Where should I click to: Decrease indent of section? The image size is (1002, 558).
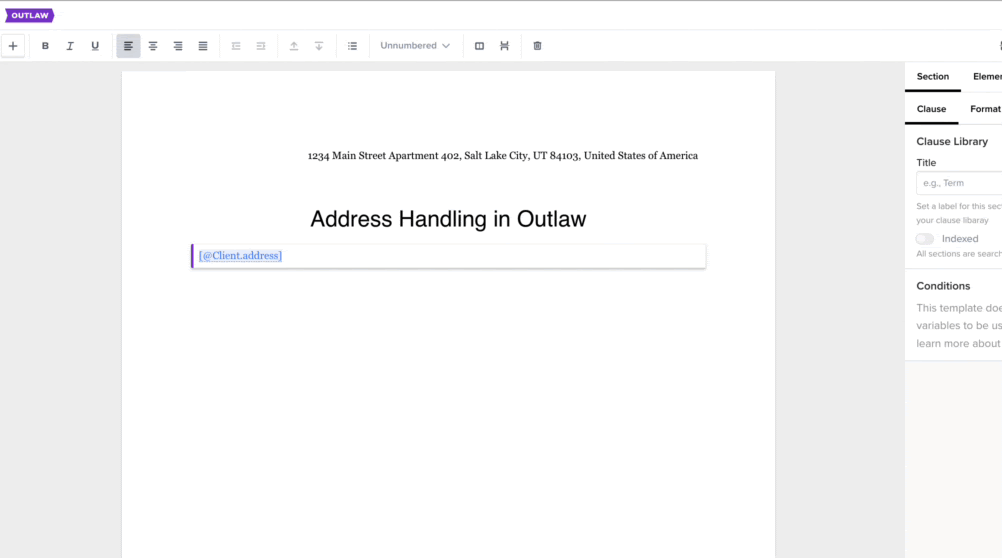[x=236, y=46]
